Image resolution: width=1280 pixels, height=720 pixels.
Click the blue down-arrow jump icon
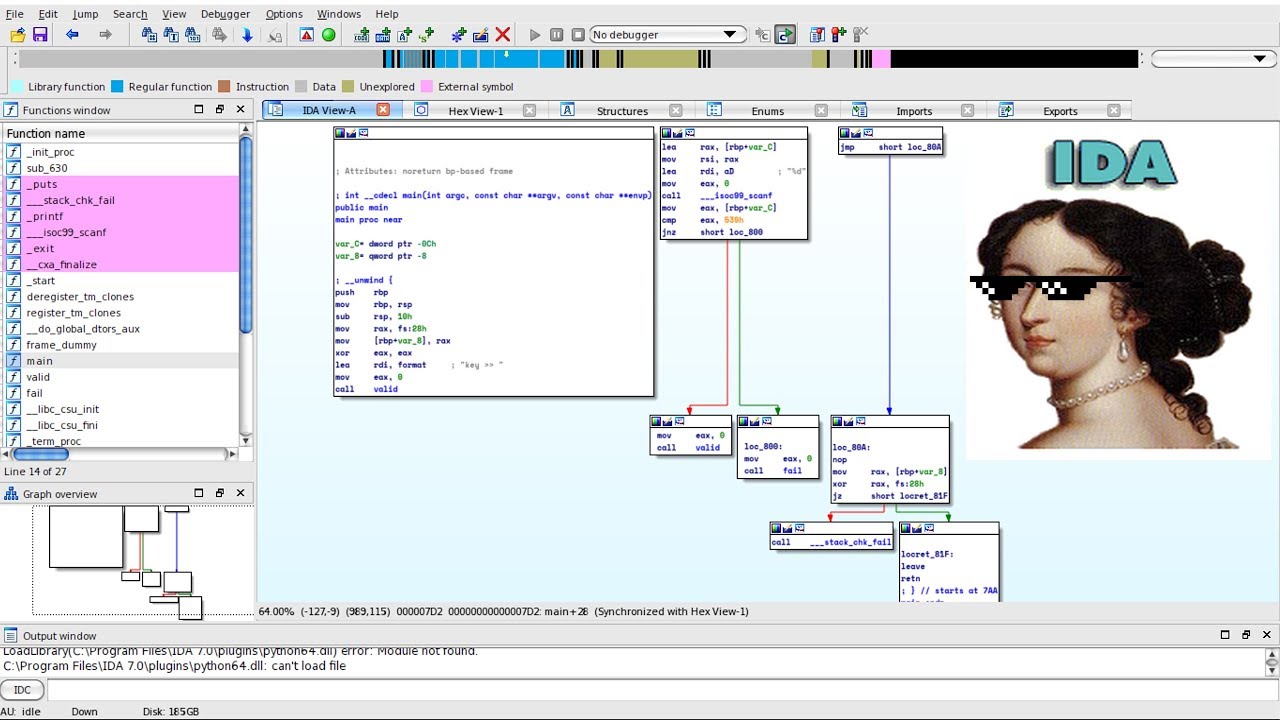point(247,35)
